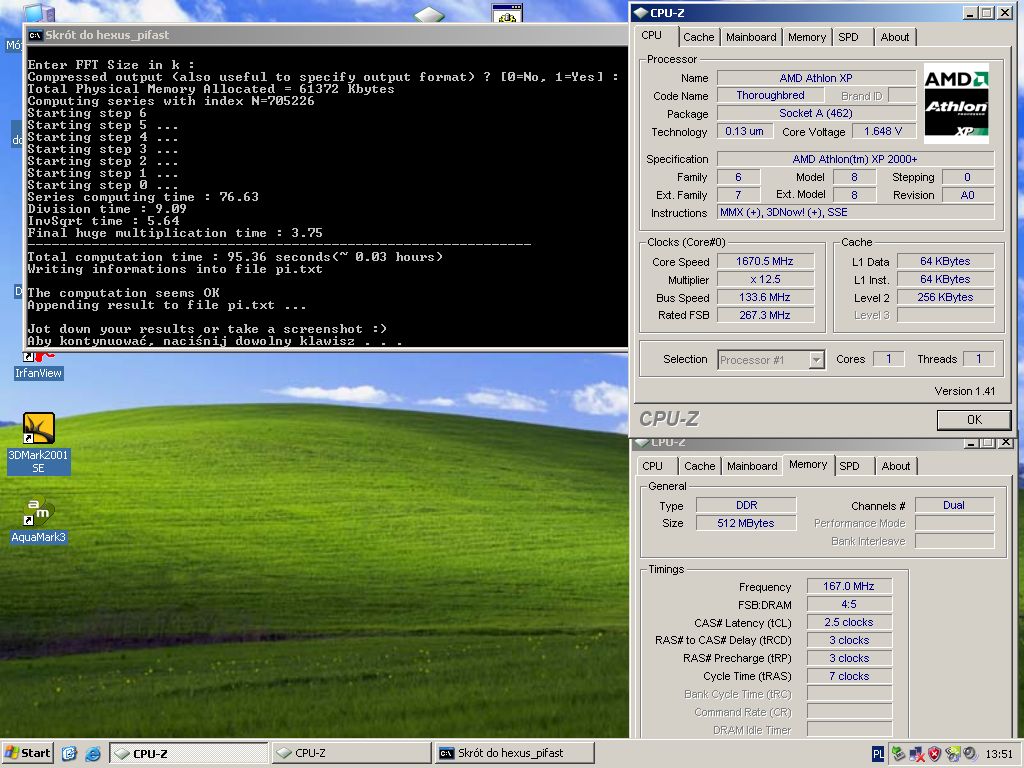This screenshot has height=768, width=1024.
Task: Click the first CPU-Z taskbar button
Action: point(189,753)
